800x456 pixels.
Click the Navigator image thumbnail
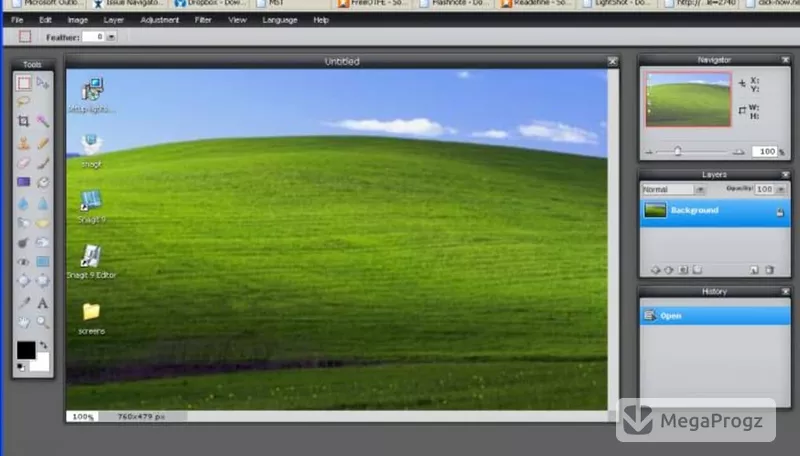[x=688, y=99]
